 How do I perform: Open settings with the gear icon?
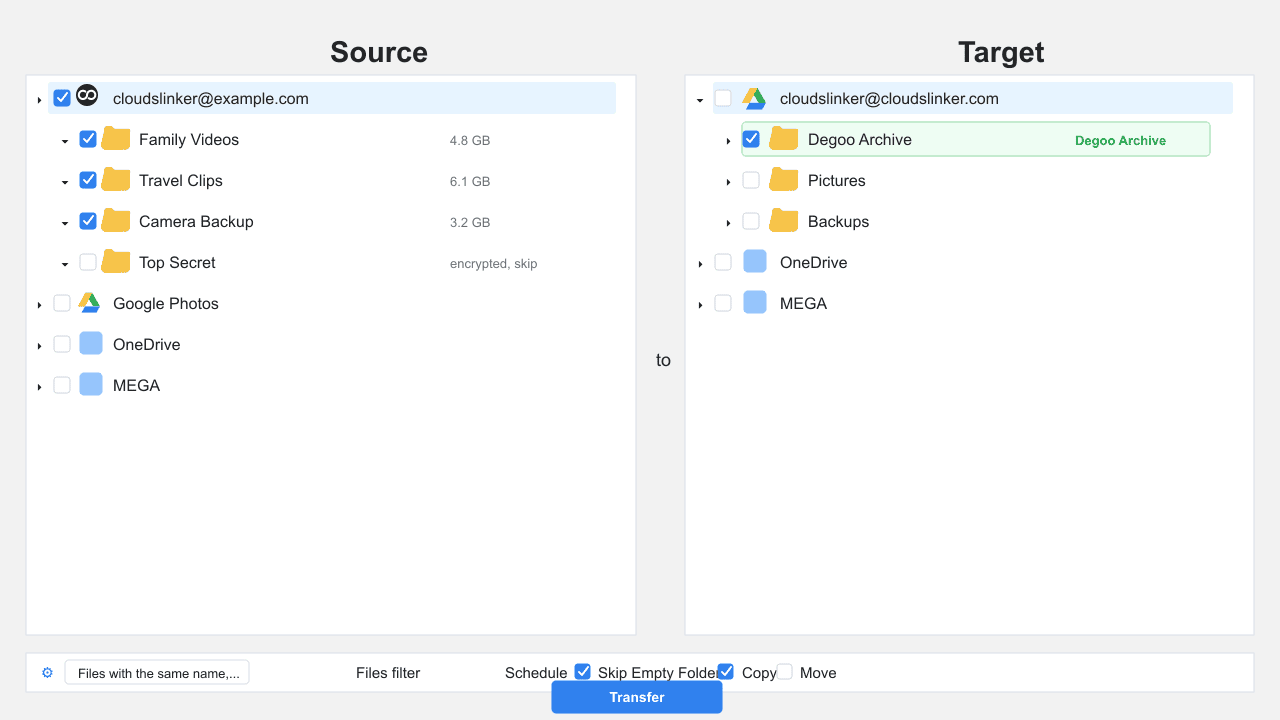click(47, 673)
